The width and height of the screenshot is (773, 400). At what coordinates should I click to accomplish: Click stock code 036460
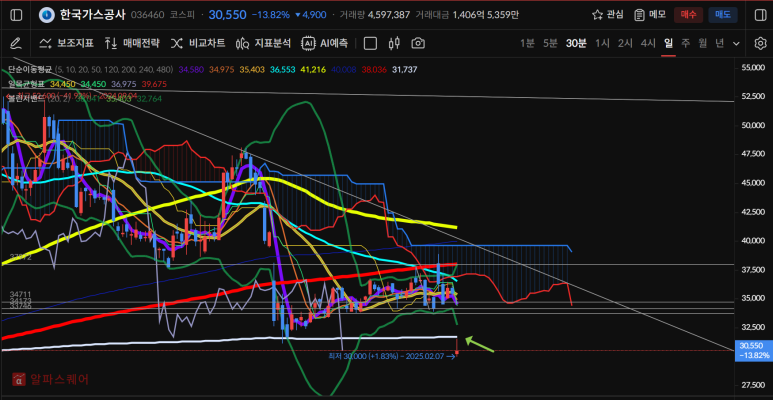[x=148, y=15]
